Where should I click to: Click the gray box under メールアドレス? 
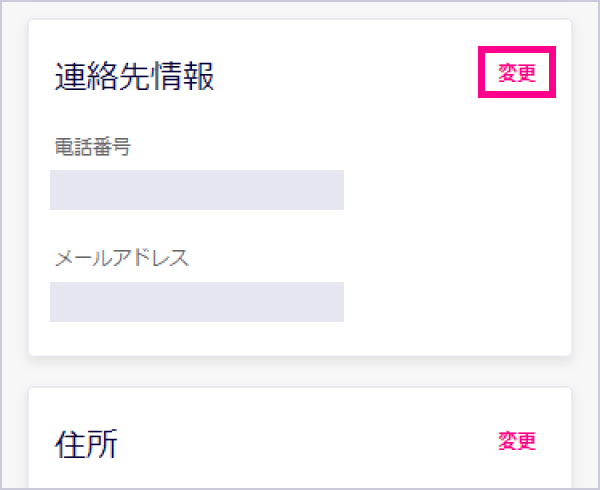(197, 302)
